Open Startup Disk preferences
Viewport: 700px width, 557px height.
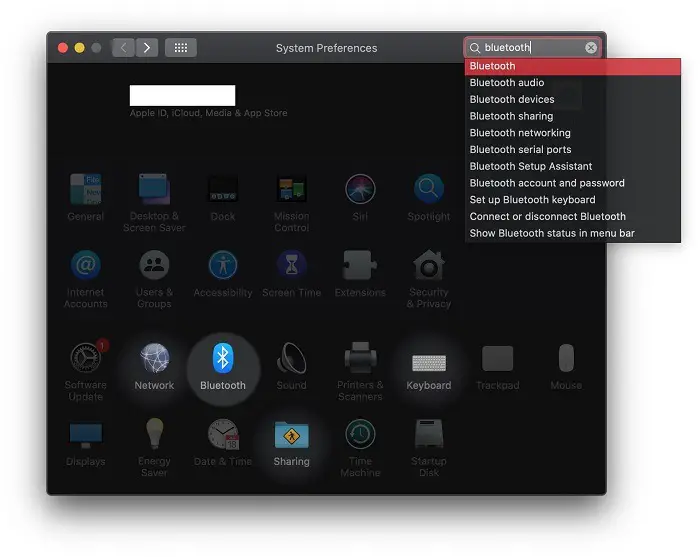[x=429, y=434]
